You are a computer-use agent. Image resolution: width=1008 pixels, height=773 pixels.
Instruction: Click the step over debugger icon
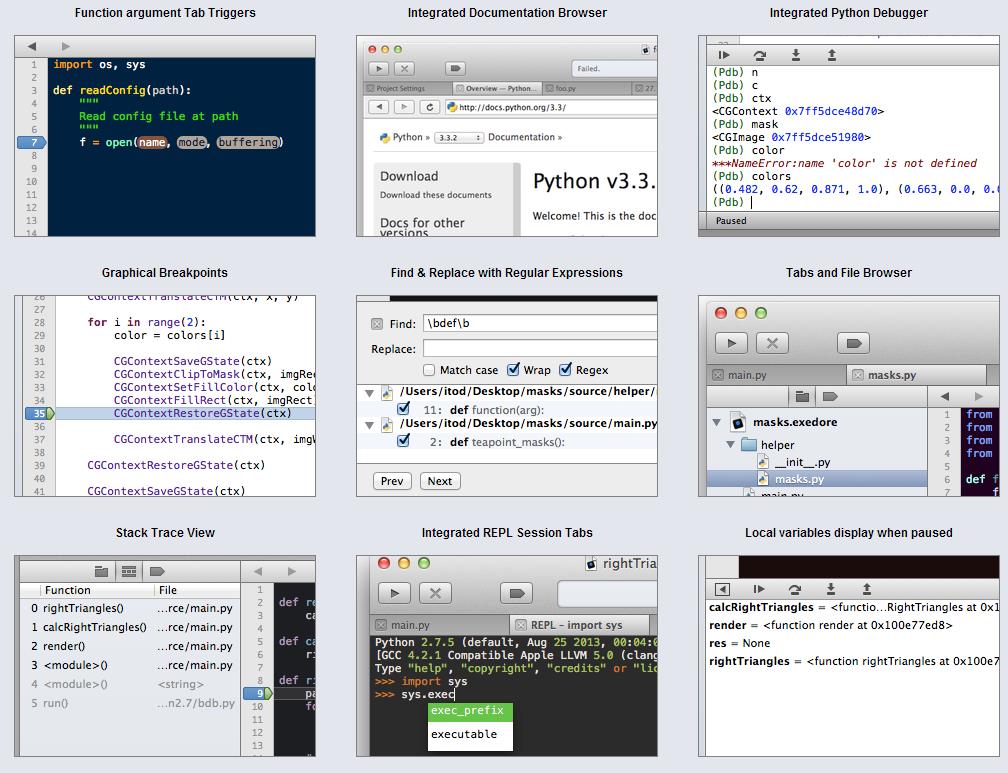coord(760,55)
